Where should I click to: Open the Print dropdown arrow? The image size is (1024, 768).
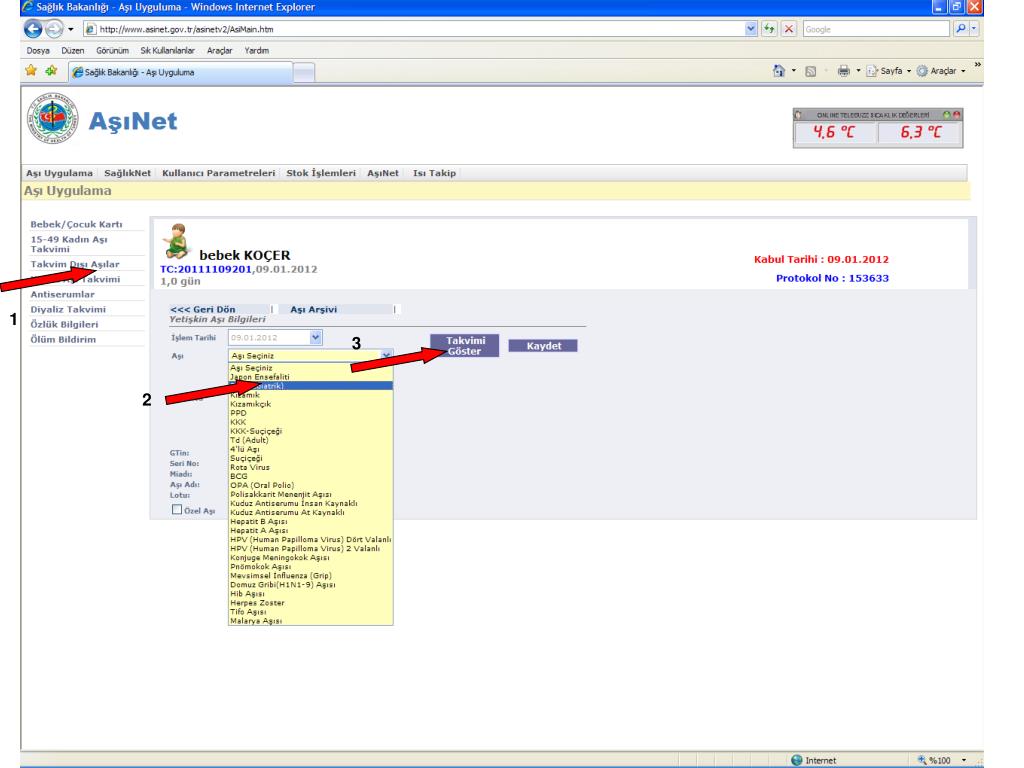(858, 71)
